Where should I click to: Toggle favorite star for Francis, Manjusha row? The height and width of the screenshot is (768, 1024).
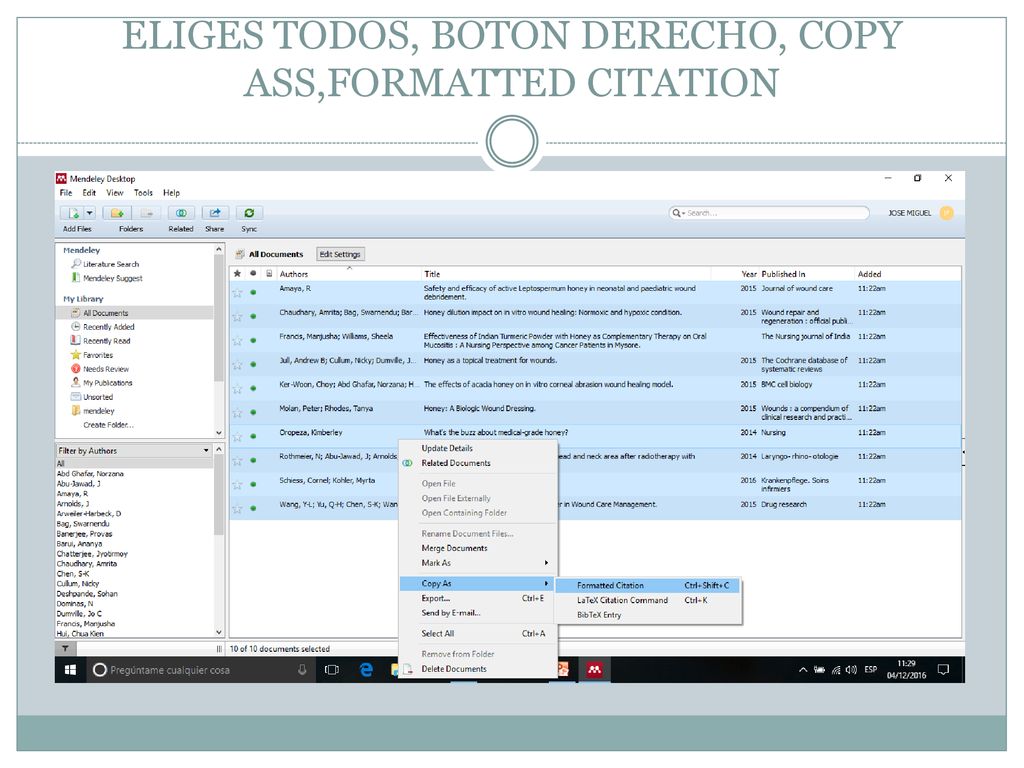(237, 341)
